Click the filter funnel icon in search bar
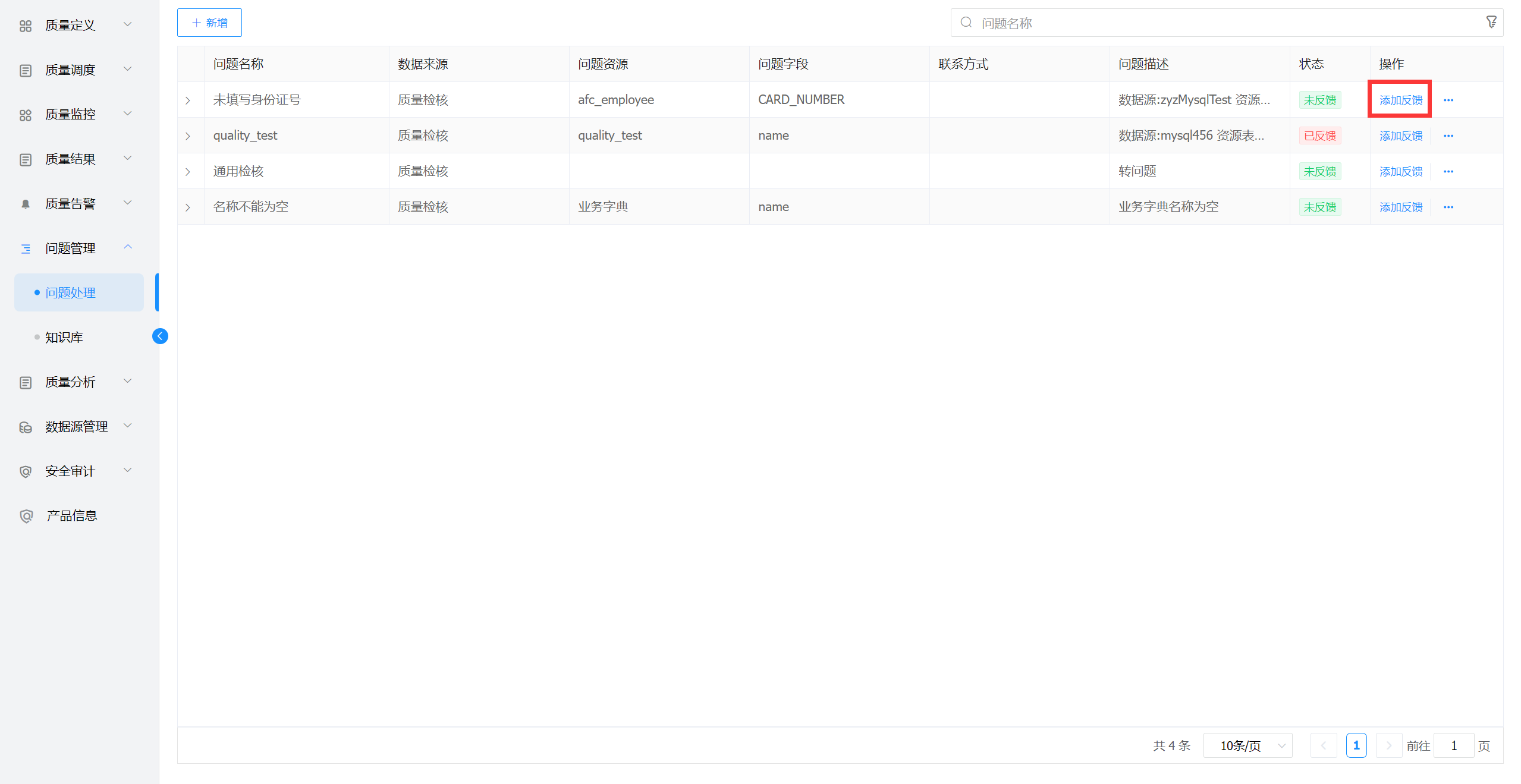 point(1491,23)
